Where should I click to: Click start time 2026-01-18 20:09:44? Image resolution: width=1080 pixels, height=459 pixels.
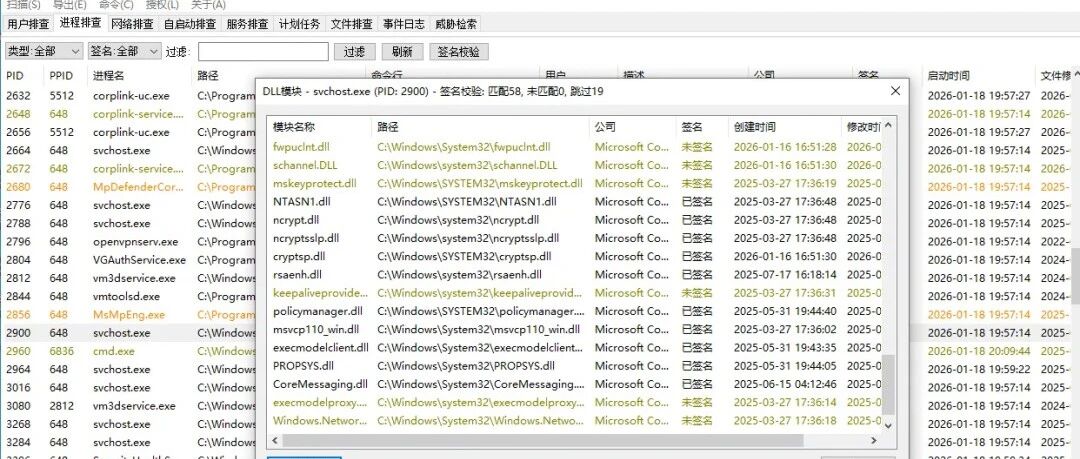(x=979, y=351)
